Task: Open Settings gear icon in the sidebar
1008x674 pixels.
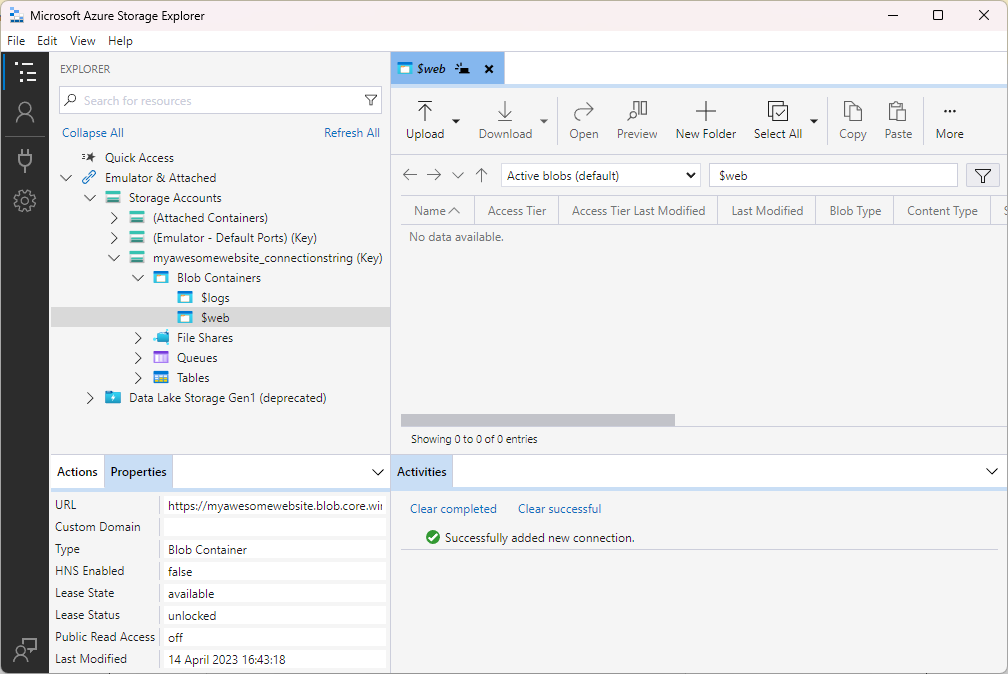Action: pyautogui.click(x=25, y=201)
